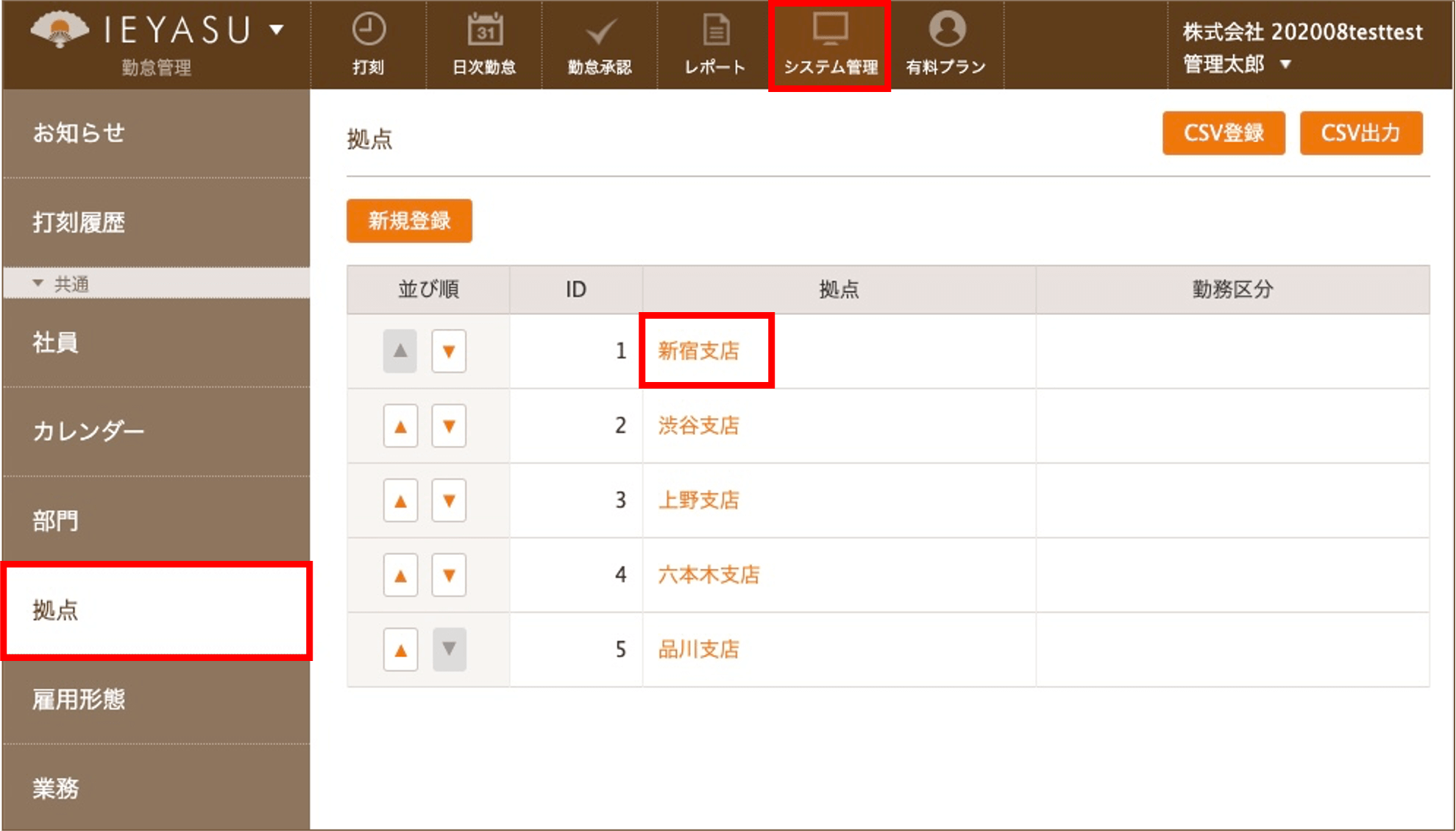Image resolution: width=1456 pixels, height=831 pixels.
Task: Open the 新宿支店 link
Action: click(698, 351)
